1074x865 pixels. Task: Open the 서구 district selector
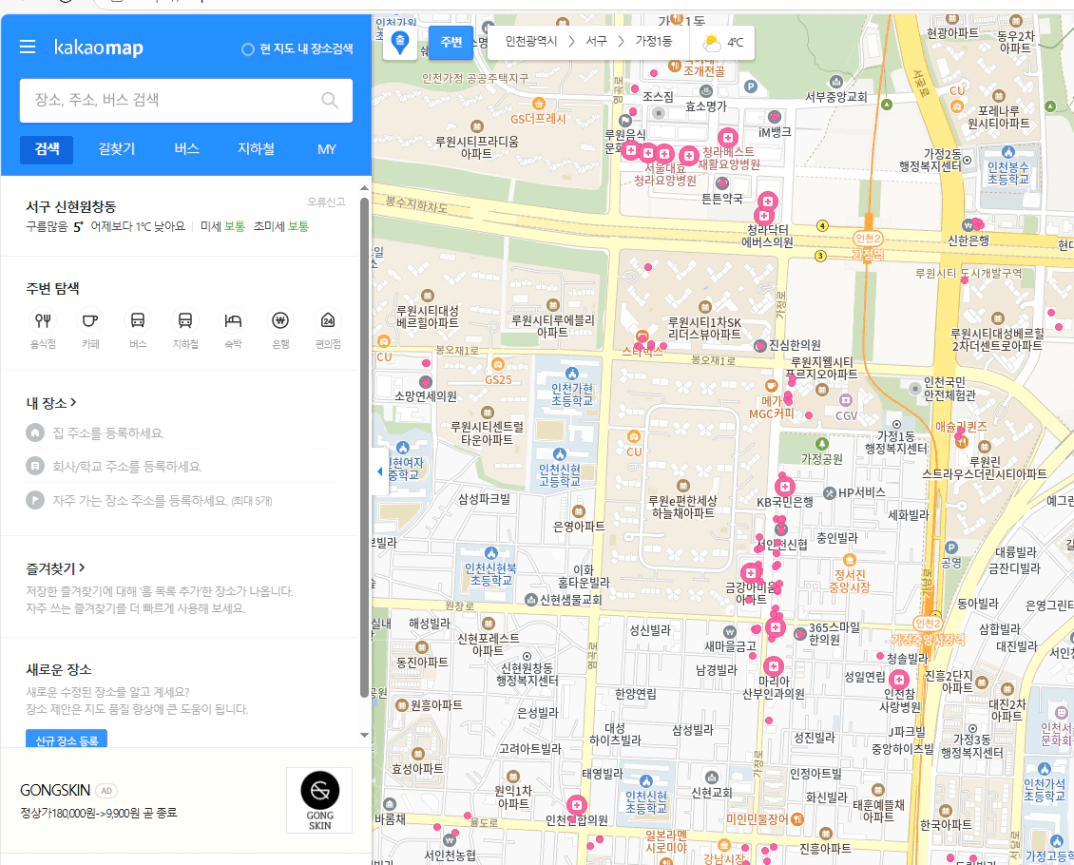(x=597, y=42)
